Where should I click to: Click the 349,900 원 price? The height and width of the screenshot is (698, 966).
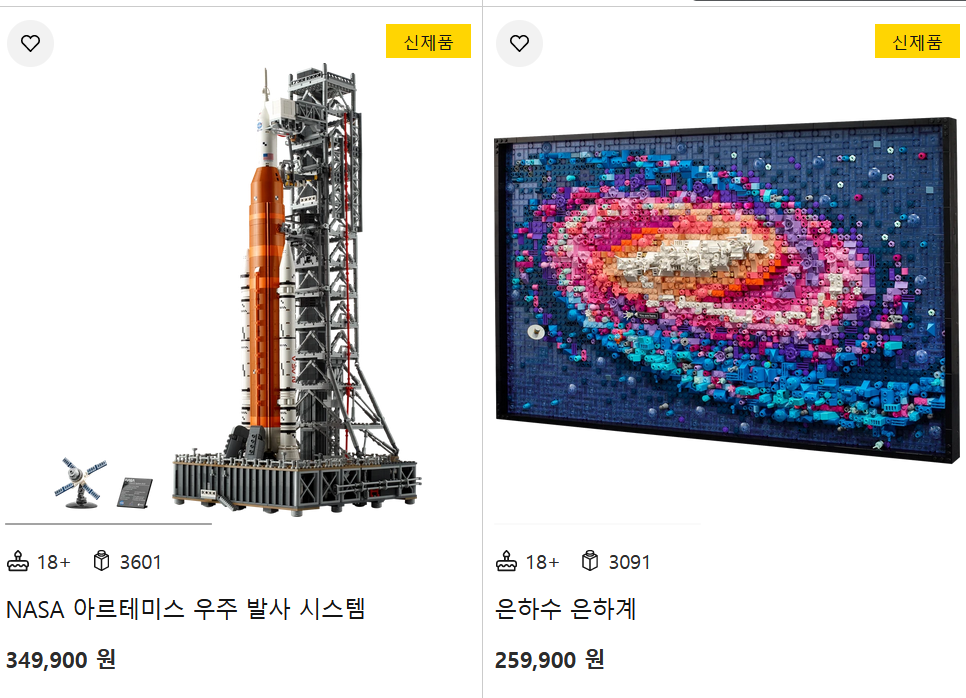pyautogui.click(x=60, y=659)
